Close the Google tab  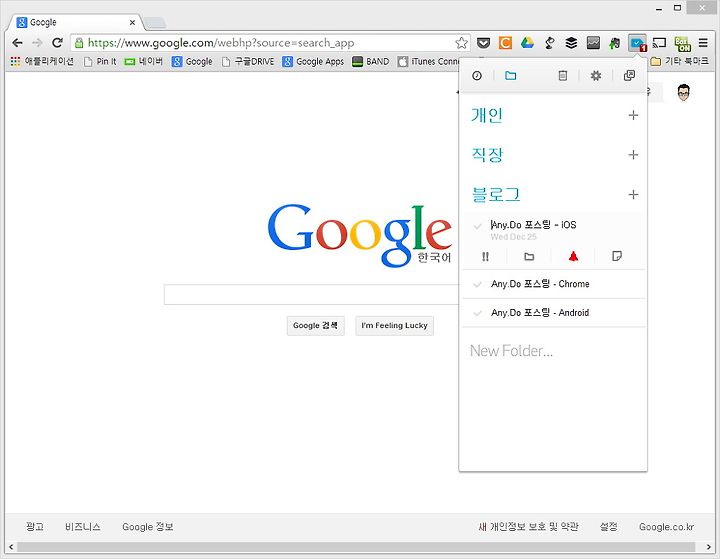(x=132, y=23)
